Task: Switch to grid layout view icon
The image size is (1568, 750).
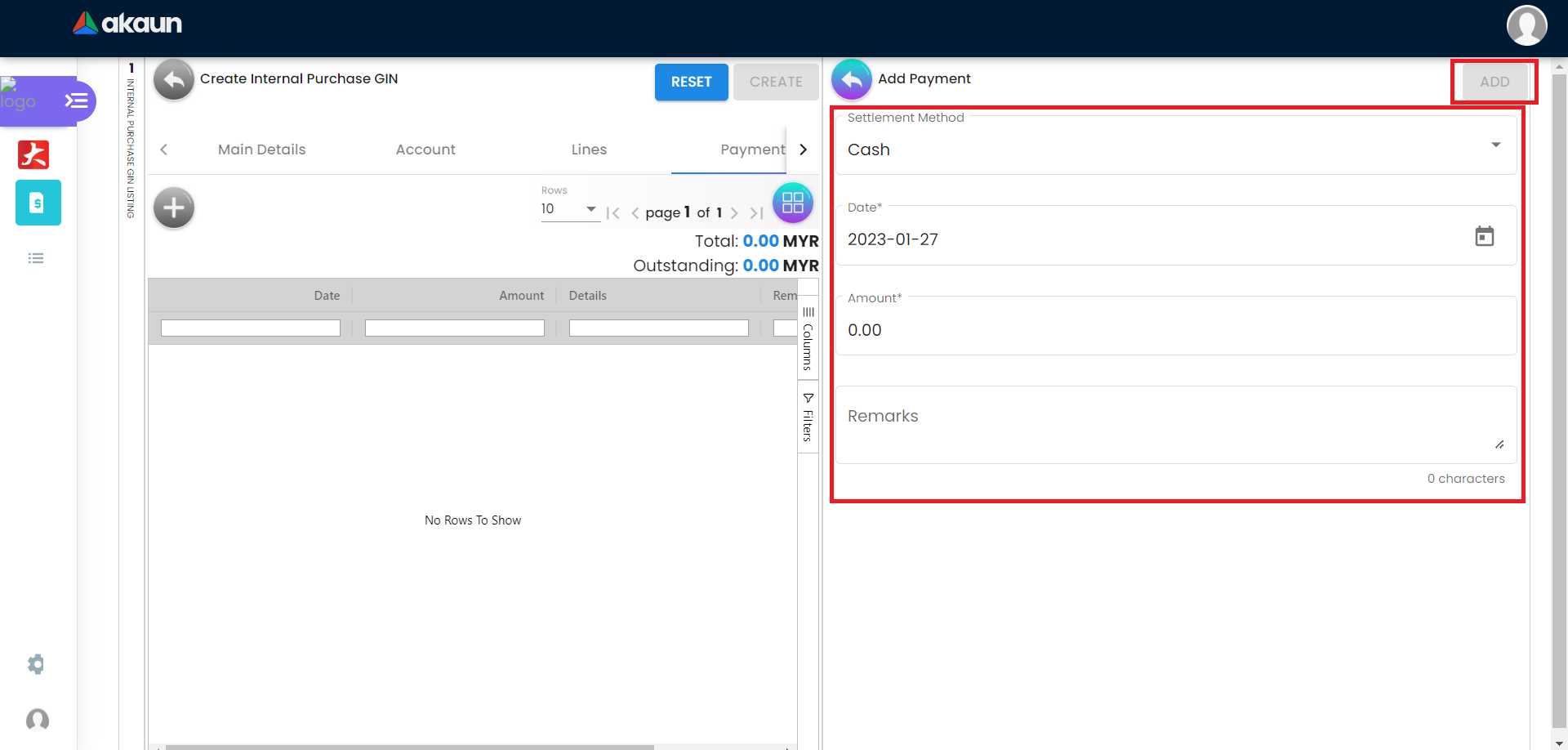Action: 793,203
